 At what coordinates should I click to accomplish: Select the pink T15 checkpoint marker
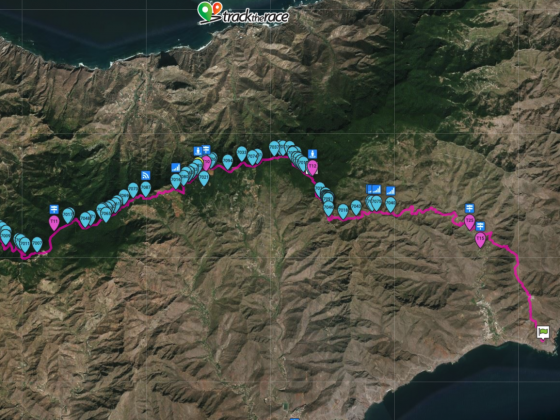(x=480, y=240)
